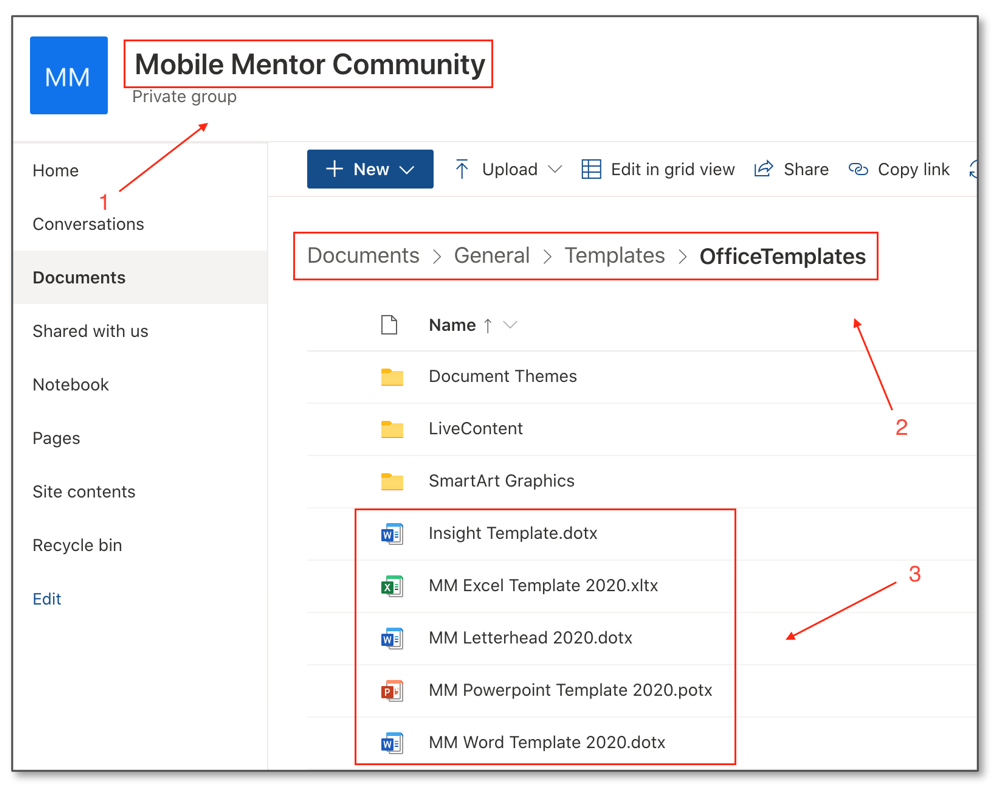Click the Word icon for Insight Template

(392, 533)
